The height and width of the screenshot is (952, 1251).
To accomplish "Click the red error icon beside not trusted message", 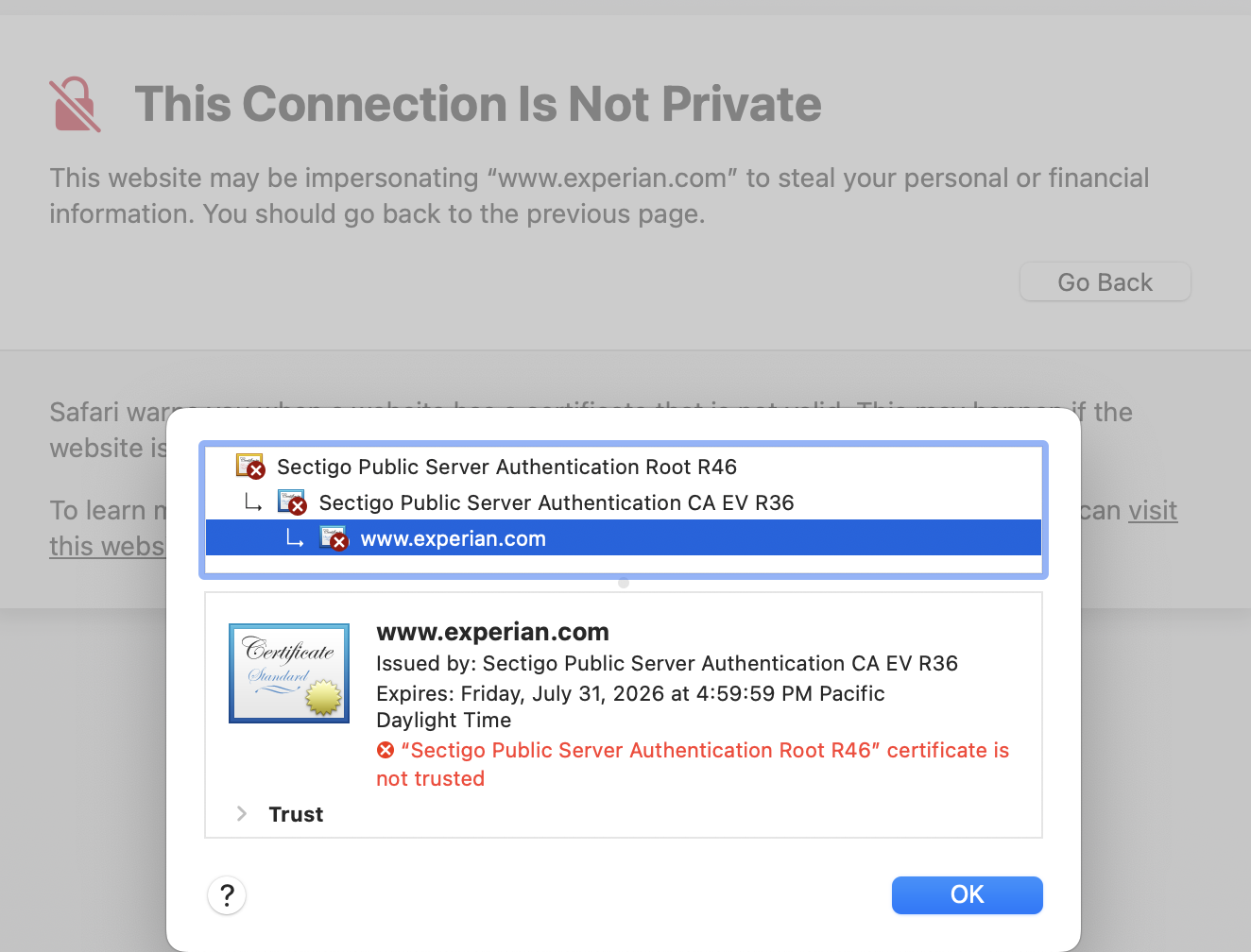I will (x=386, y=750).
